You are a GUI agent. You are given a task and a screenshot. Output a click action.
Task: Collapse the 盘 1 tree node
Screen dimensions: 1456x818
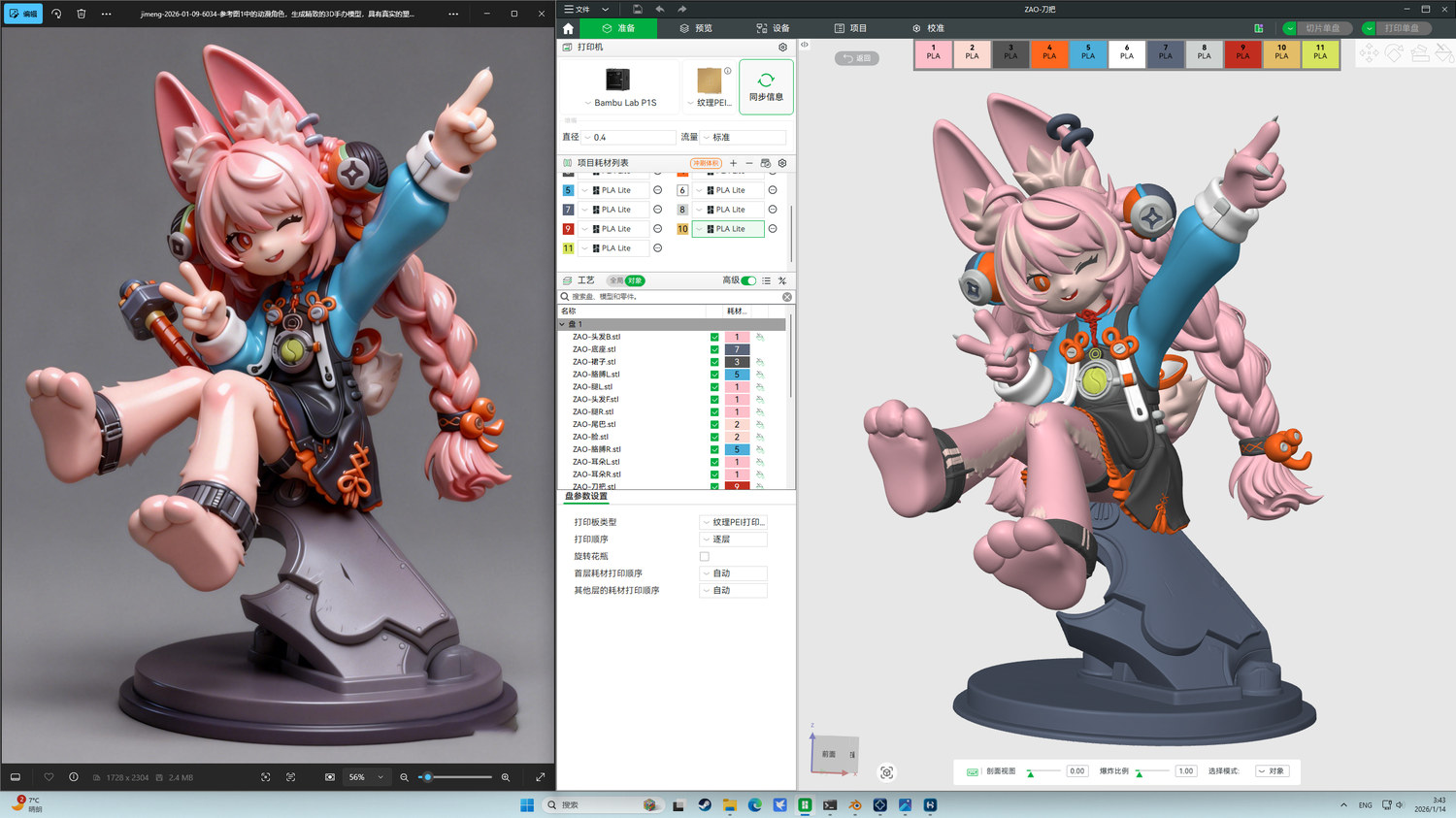(x=562, y=324)
